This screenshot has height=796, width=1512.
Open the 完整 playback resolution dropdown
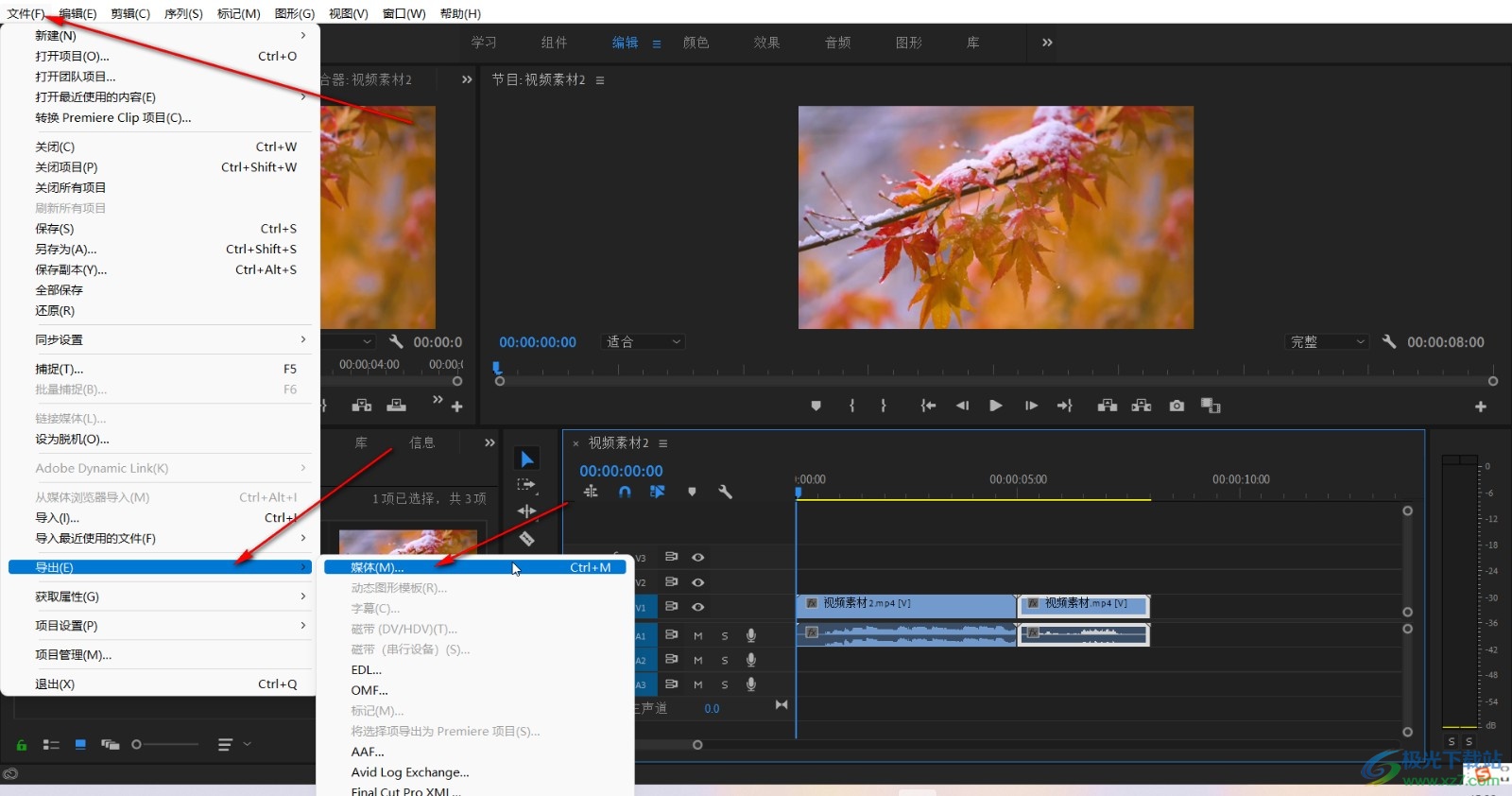tap(1328, 342)
